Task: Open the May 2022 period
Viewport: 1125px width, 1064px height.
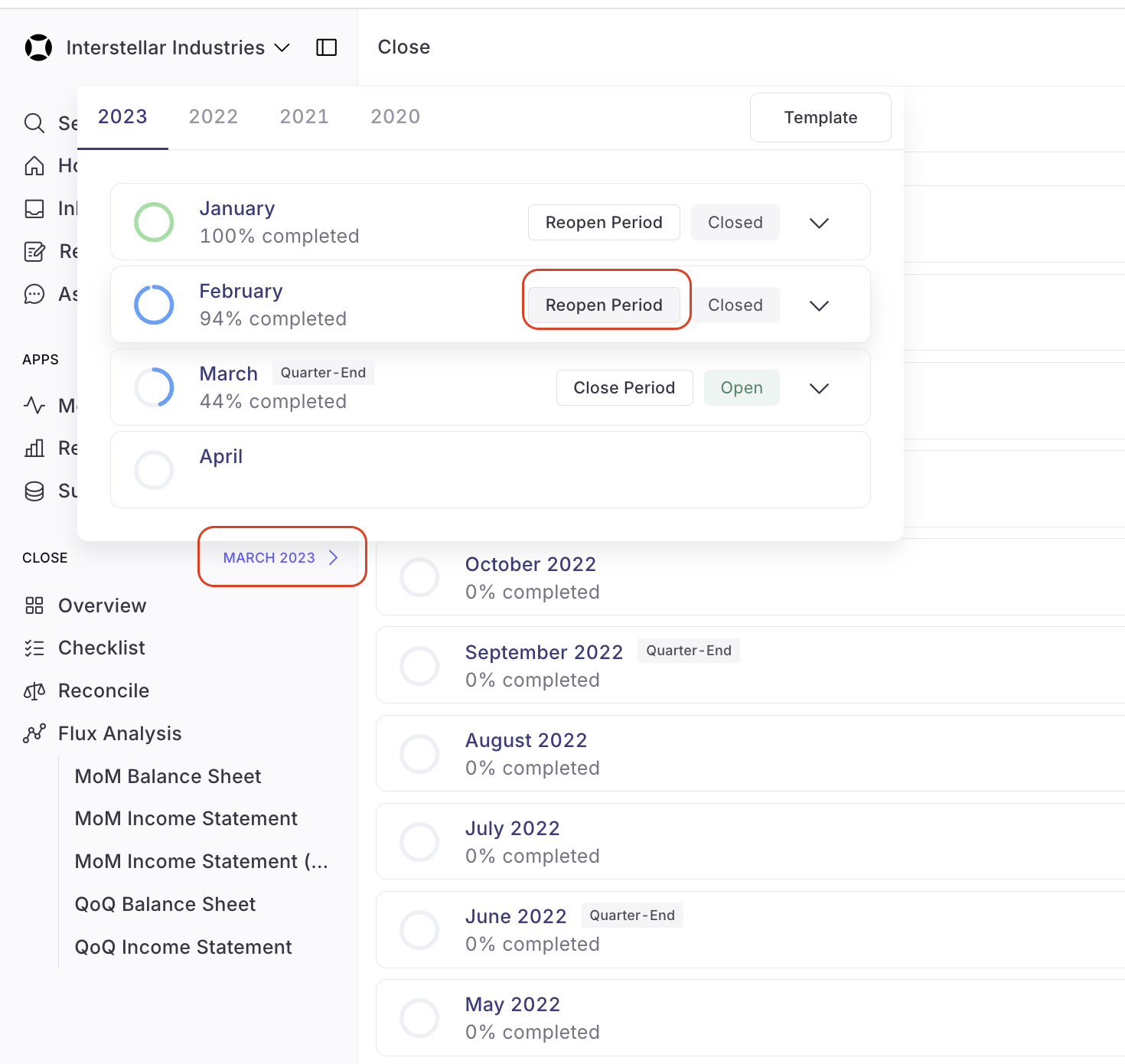Action: click(x=513, y=1004)
